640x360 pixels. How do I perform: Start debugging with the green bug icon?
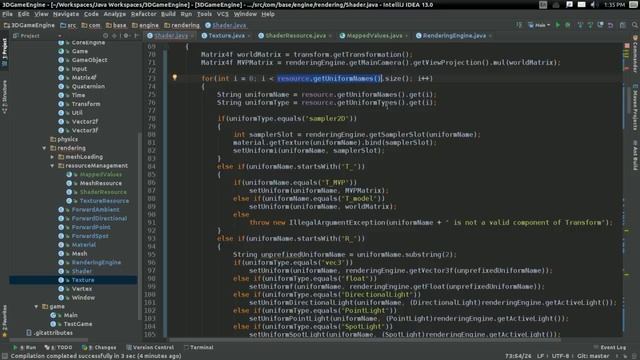click(568, 25)
